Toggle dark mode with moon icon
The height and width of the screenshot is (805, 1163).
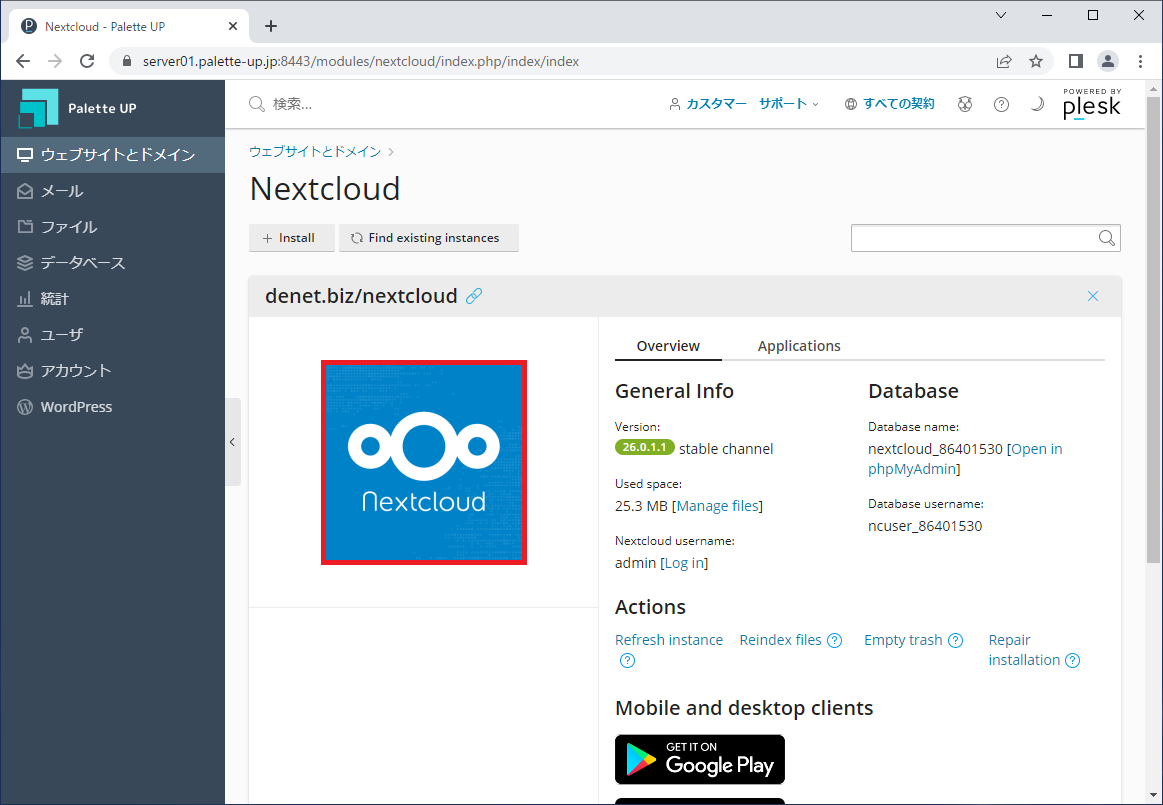1038,104
